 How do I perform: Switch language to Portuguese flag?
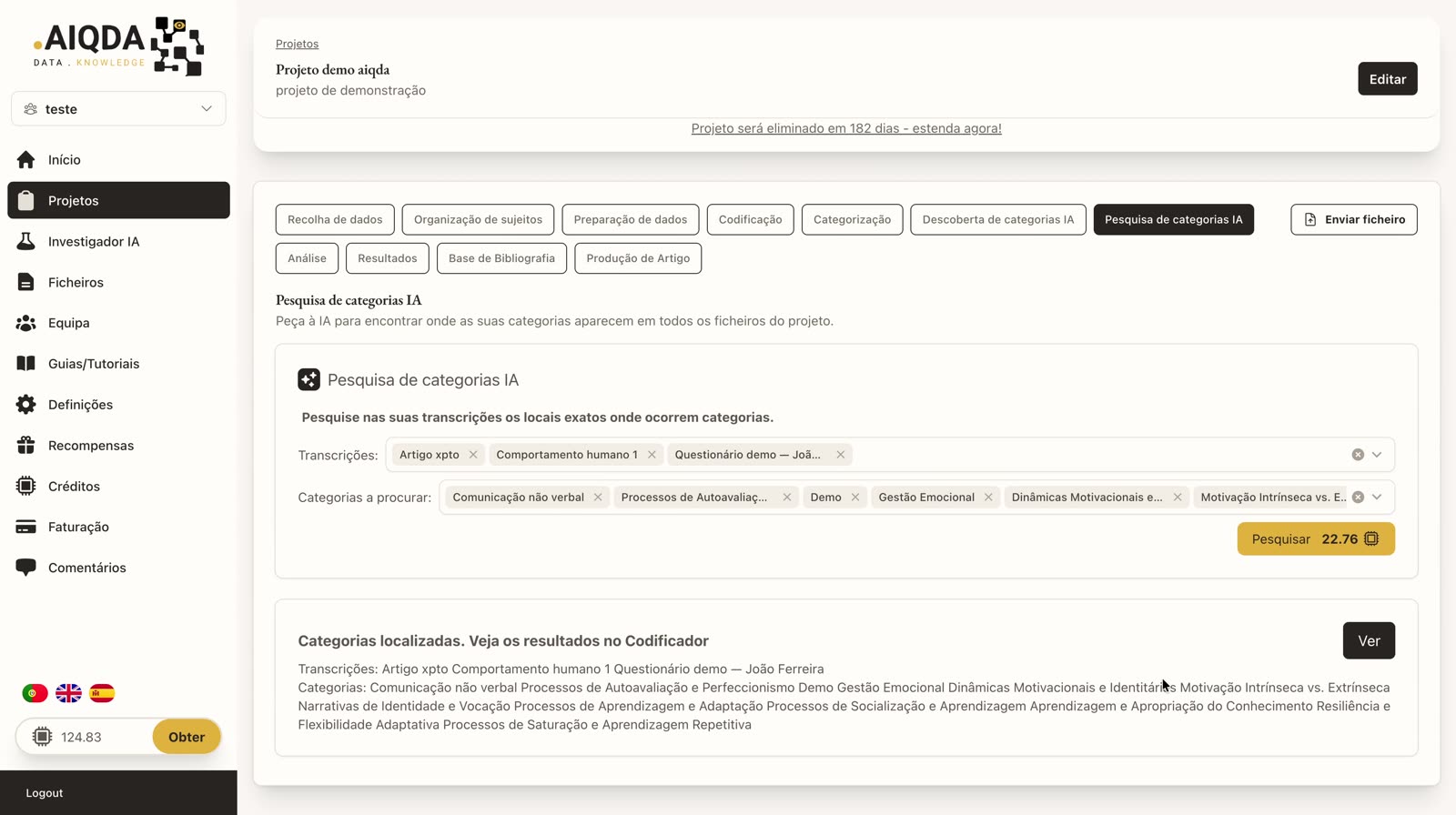coord(35,693)
